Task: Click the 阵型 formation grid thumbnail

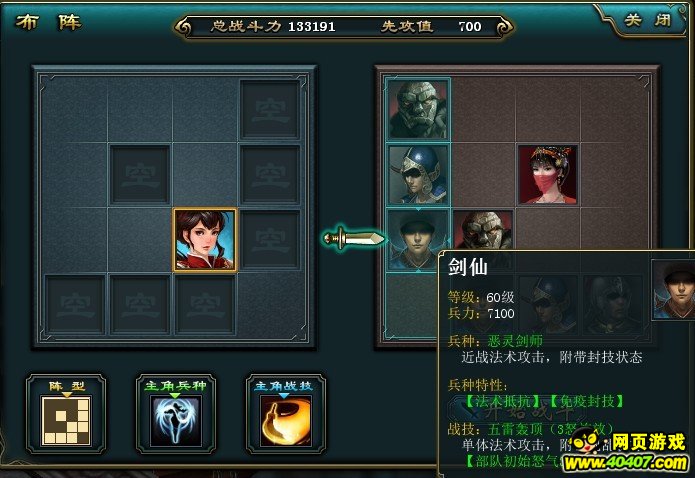Action: (x=66, y=421)
